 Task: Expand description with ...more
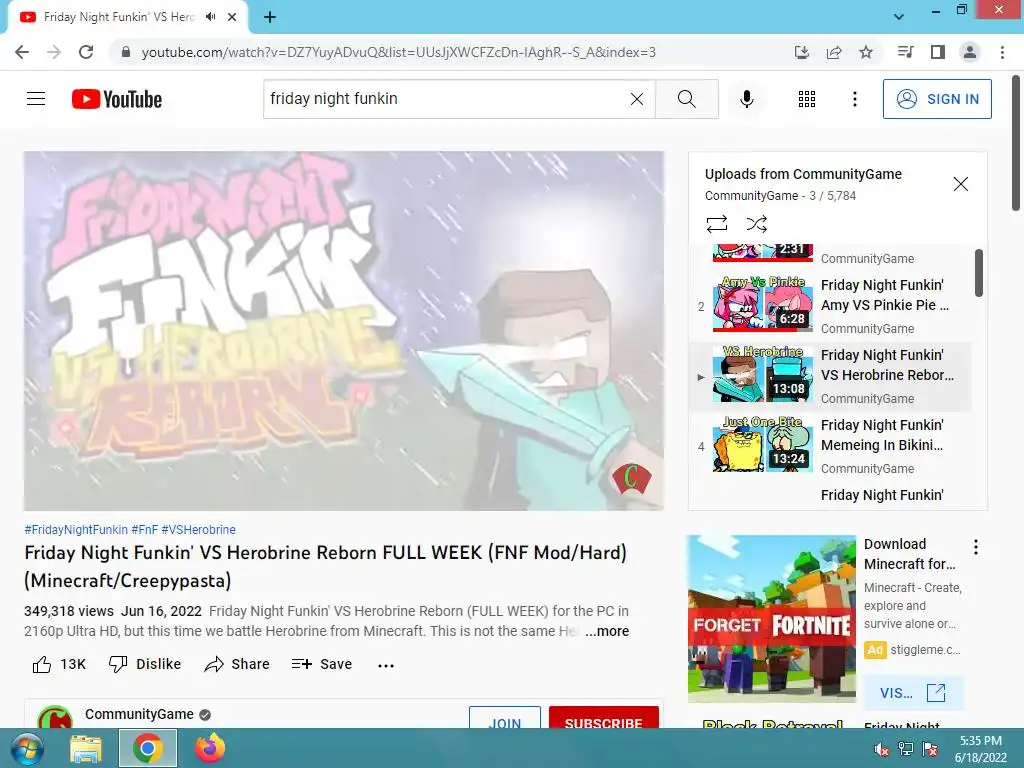pos(607,631)
